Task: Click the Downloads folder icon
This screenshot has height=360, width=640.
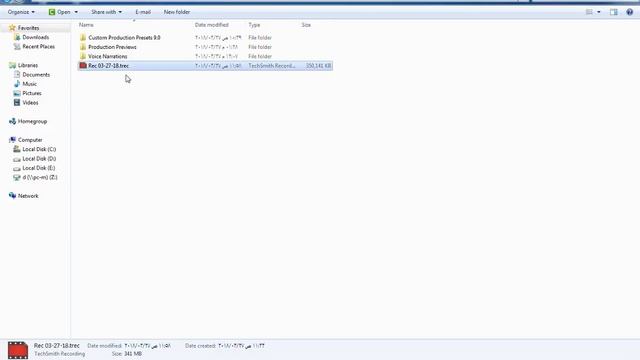Action: 17,37
